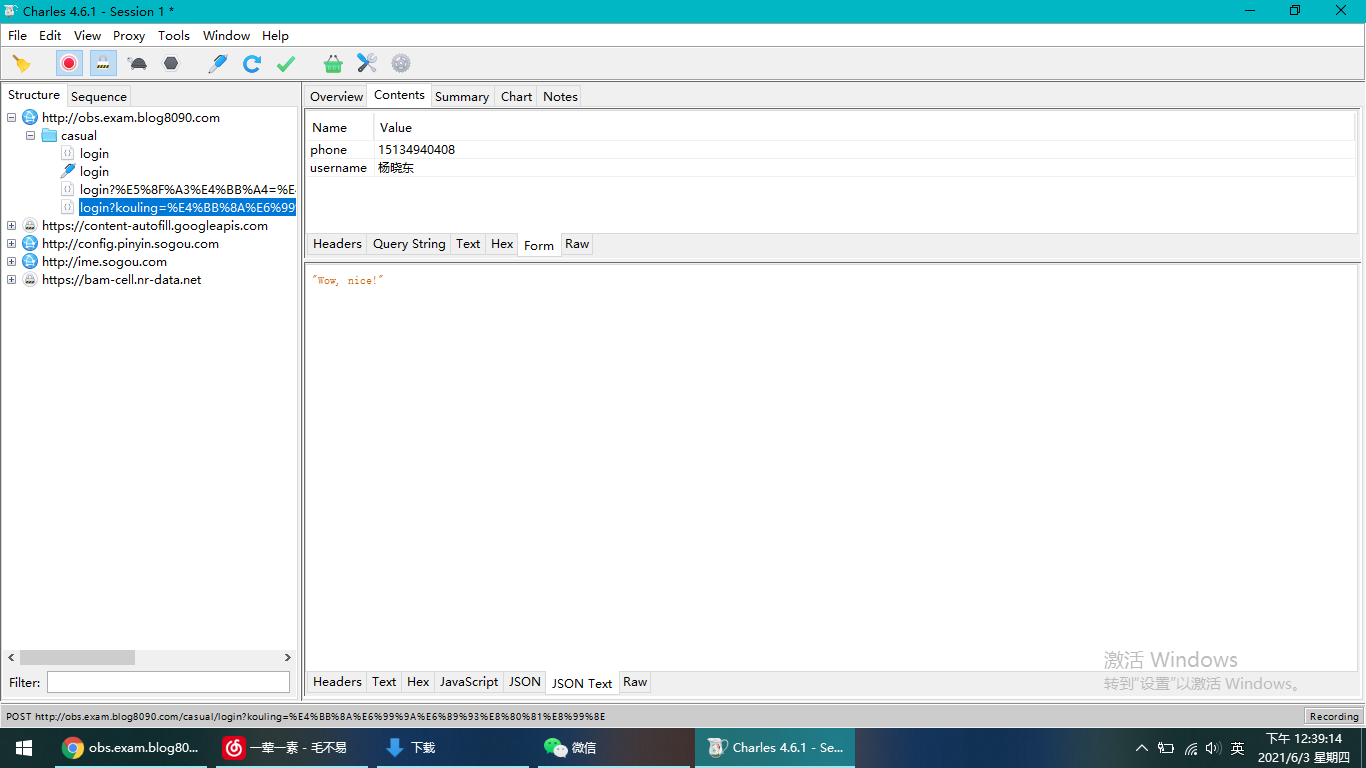This screenshot has height=768, width=1366.
Task: Select https://bam-cell.nr-data.net host
Action: click(122, 280)
